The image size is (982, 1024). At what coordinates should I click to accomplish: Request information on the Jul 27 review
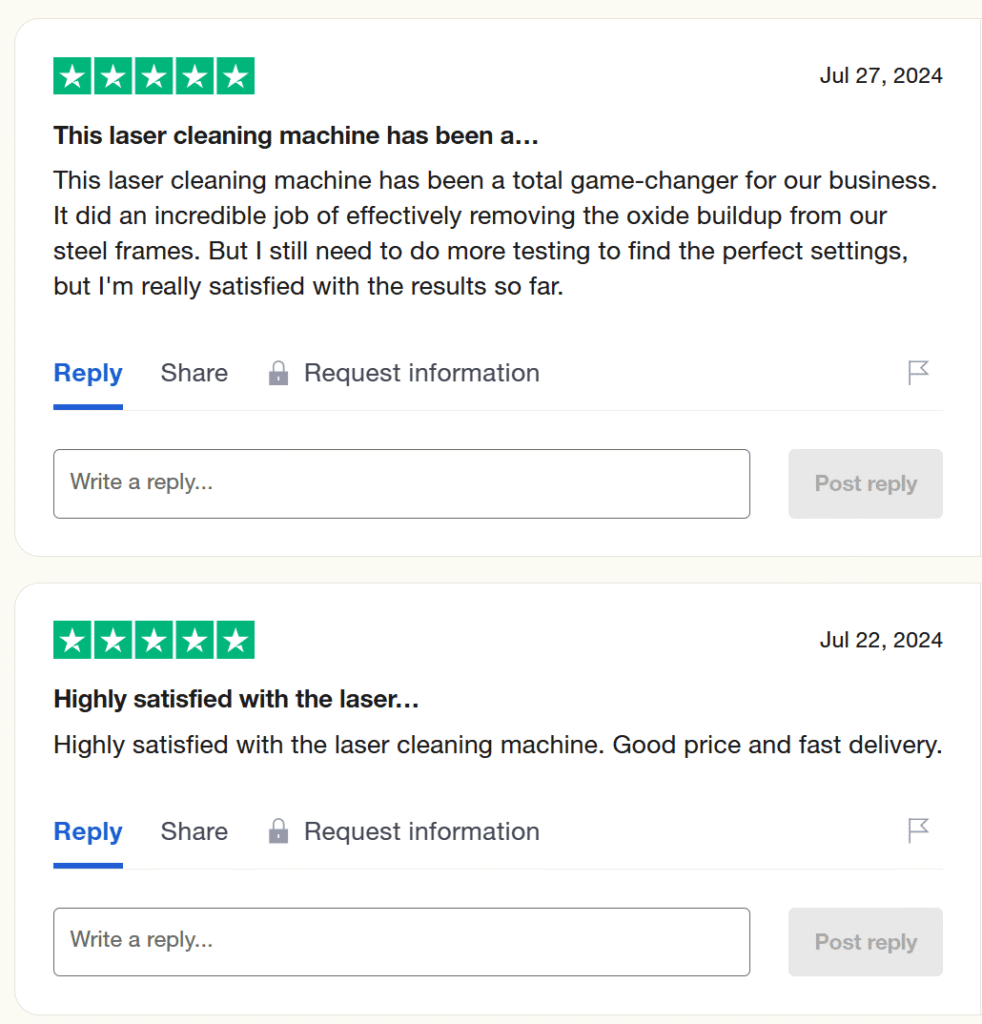[x=421, y=374]
